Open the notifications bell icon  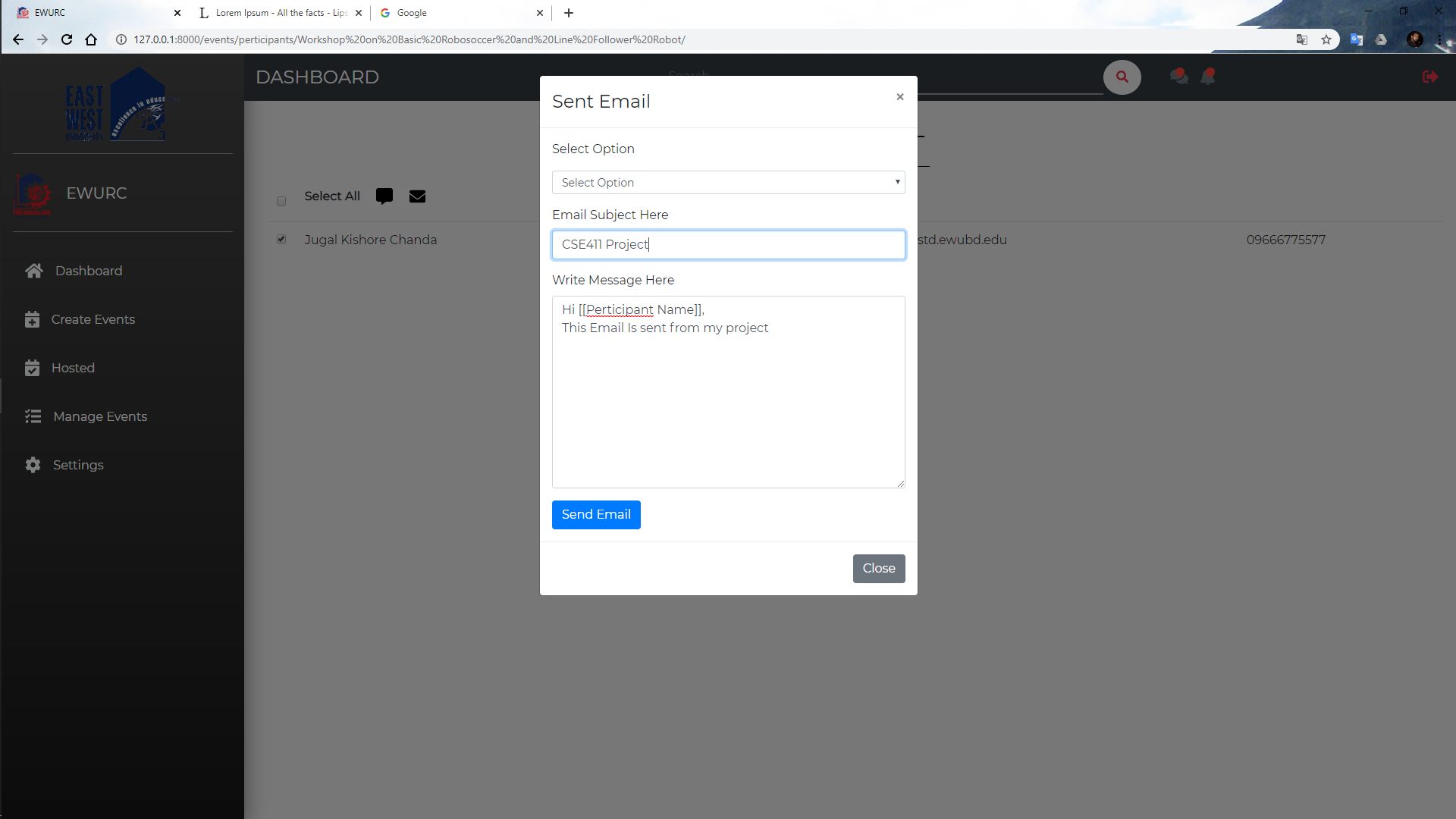coord(1208,76)
